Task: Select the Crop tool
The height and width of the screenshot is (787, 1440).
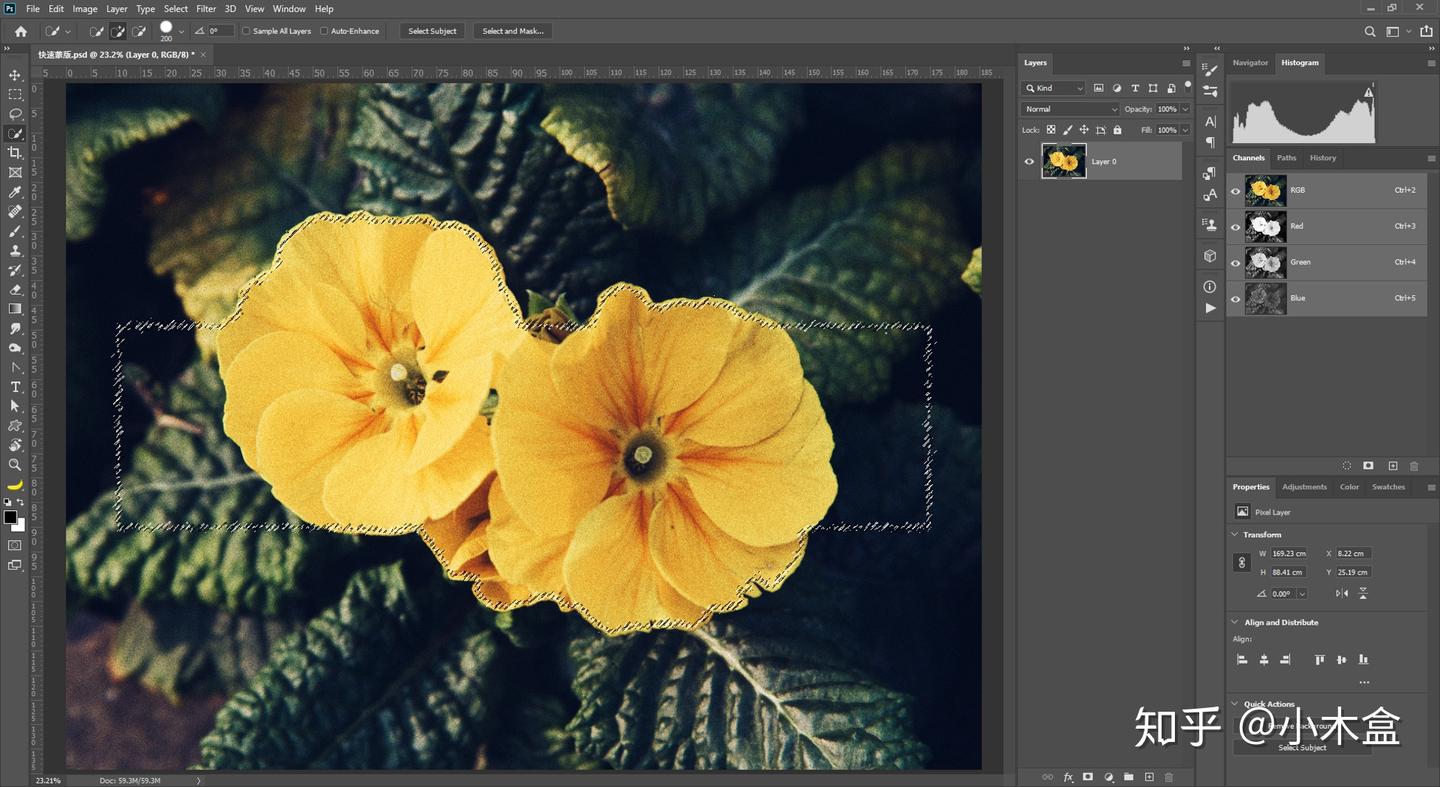Action: pyautogui.click(x=15, y=153)
